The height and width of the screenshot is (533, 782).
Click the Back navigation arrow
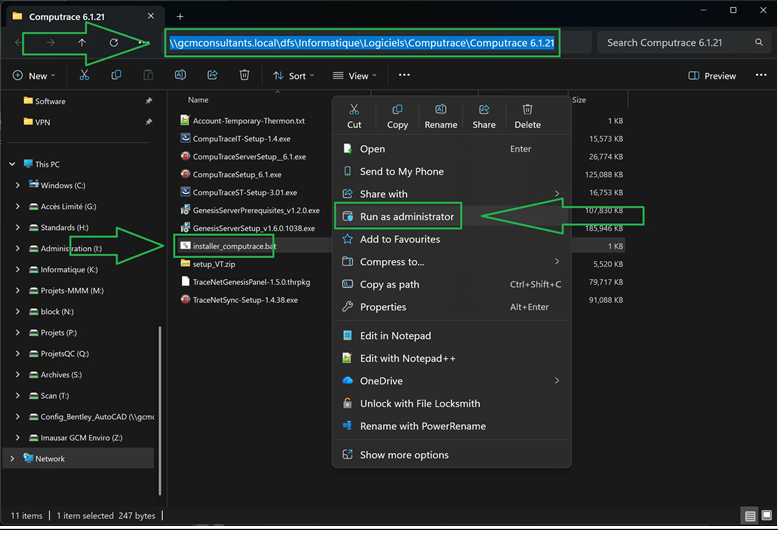coord(18,43)
